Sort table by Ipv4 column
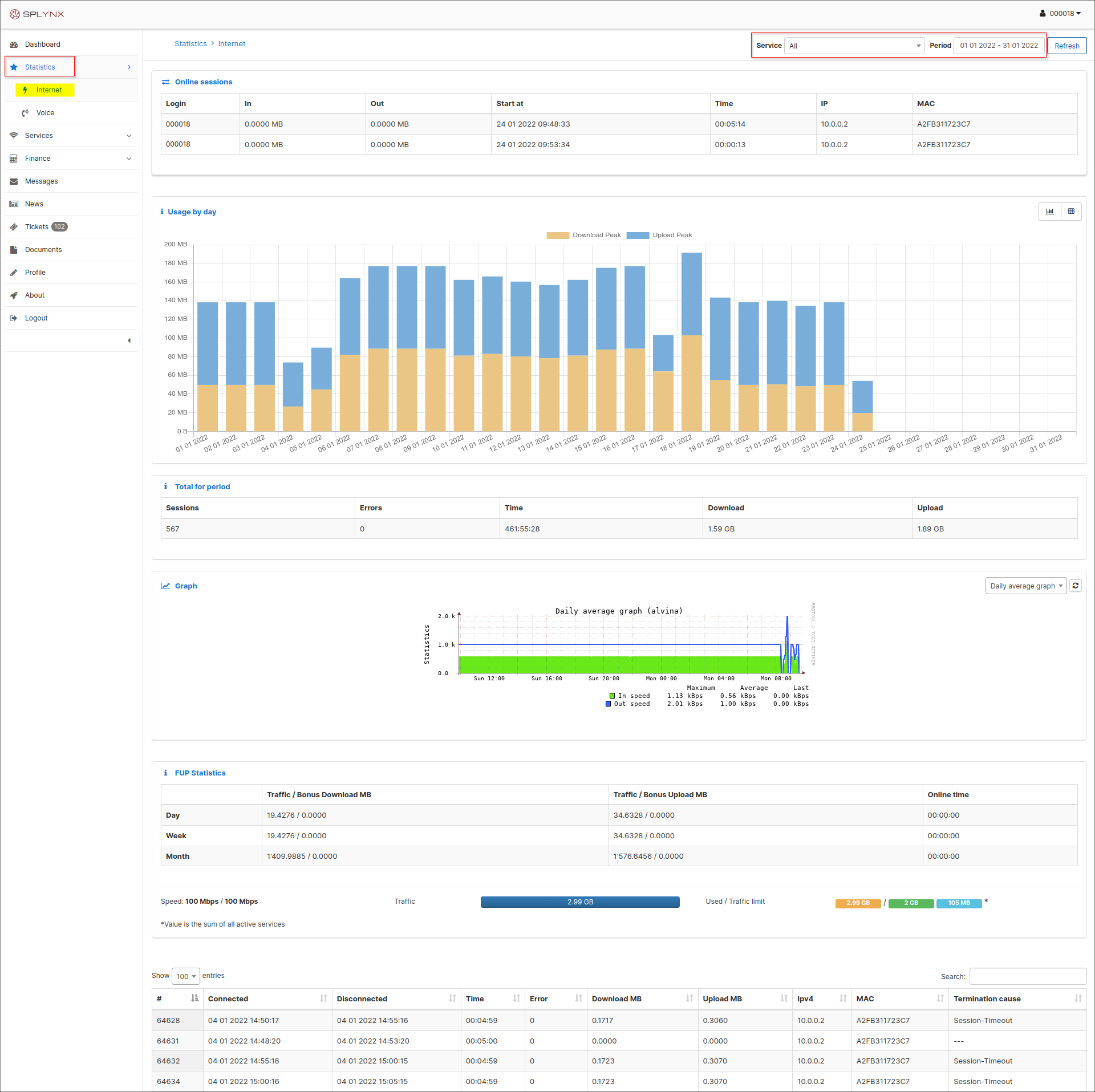The image size is (1095, 1092). [822, 998]
